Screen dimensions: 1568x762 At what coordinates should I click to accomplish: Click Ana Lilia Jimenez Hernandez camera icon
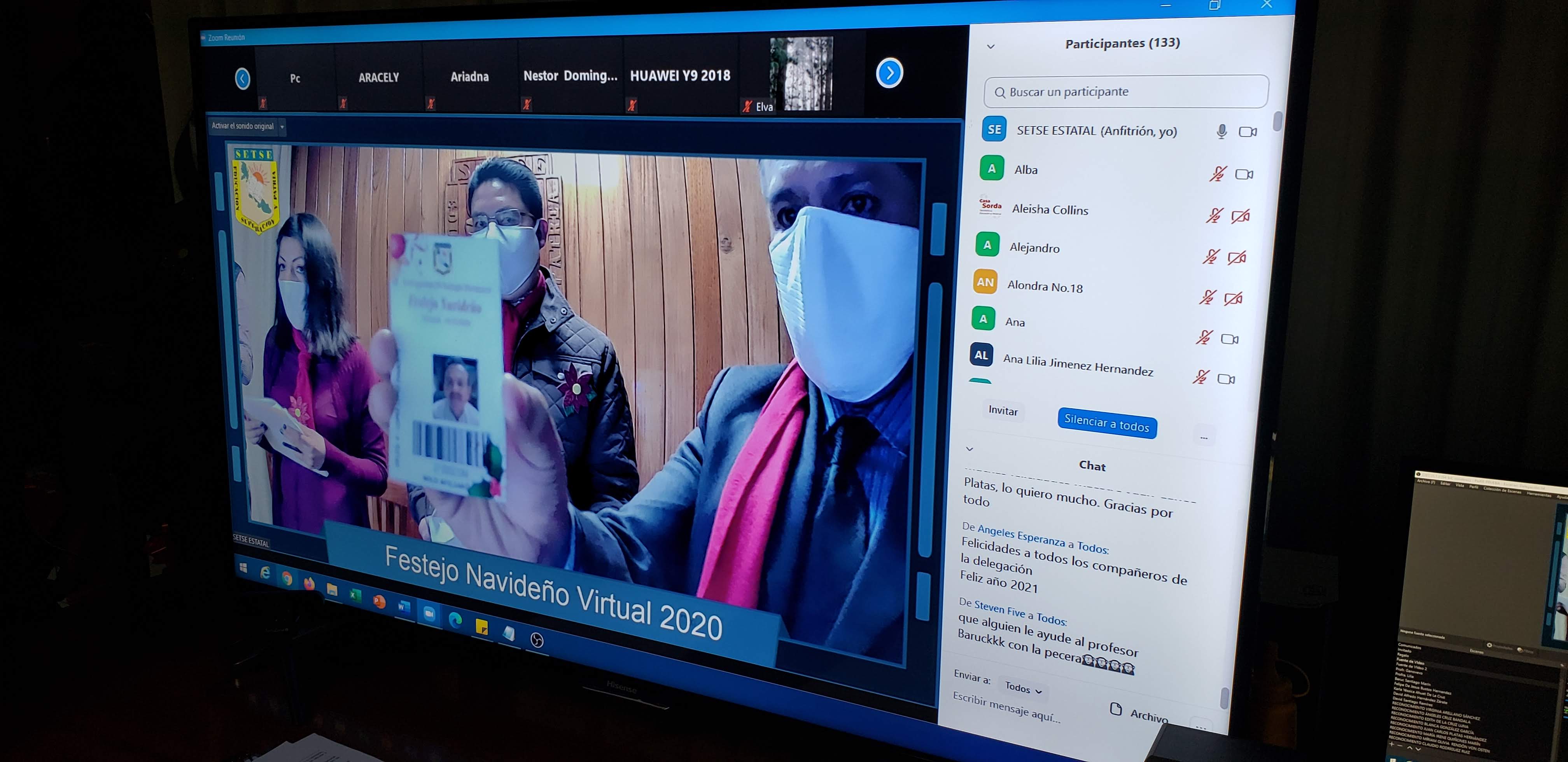tap(1226, 379)
